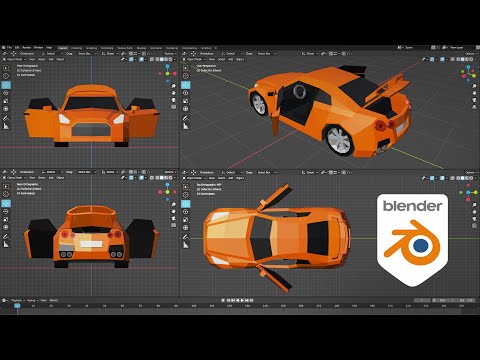
Task: Open View menu in Front Orthographic viewport
Action: (32, 59)
